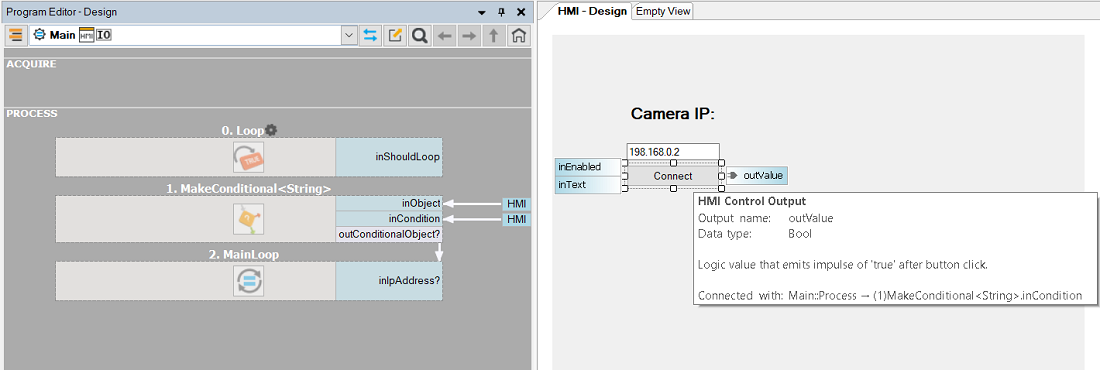
Task: Go to the home macrofilter
Action: tap(518, 36)
